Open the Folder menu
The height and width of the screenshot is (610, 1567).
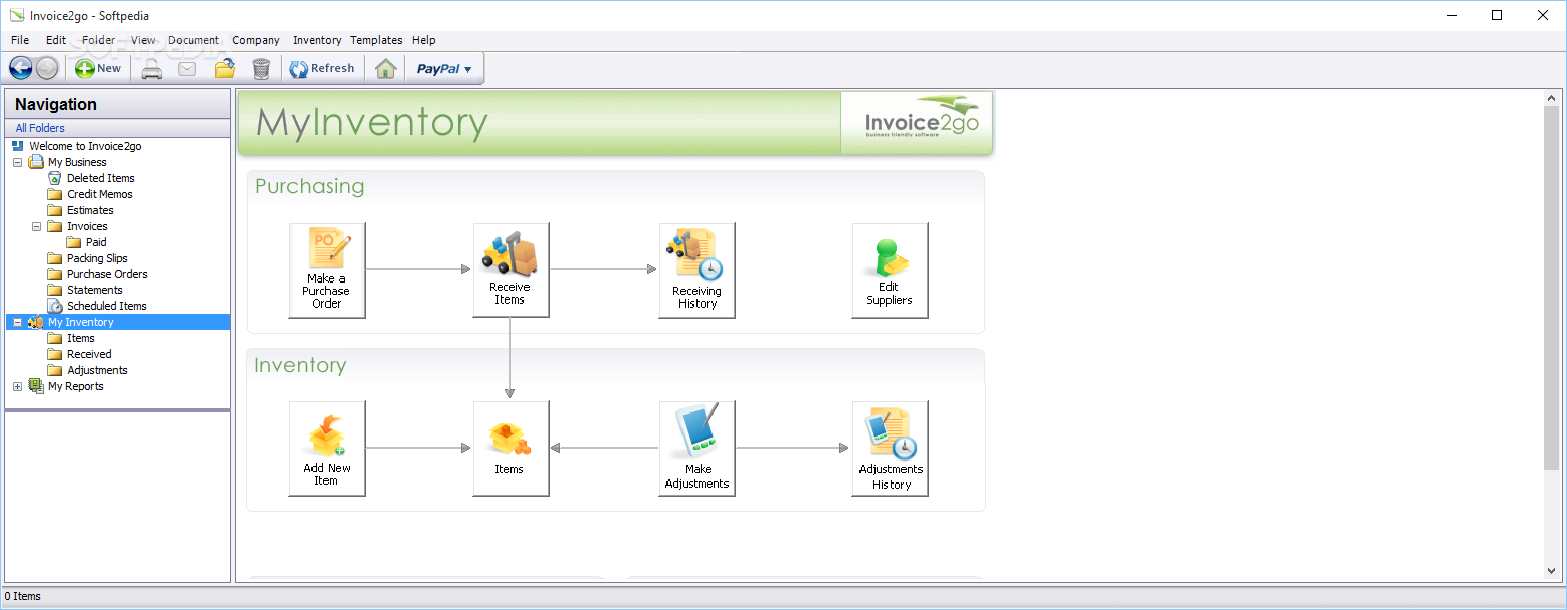tap(99, 40)
